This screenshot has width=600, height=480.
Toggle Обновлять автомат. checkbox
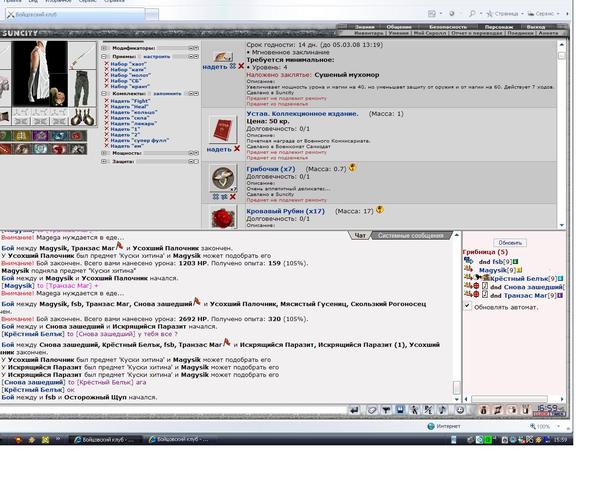467,306
